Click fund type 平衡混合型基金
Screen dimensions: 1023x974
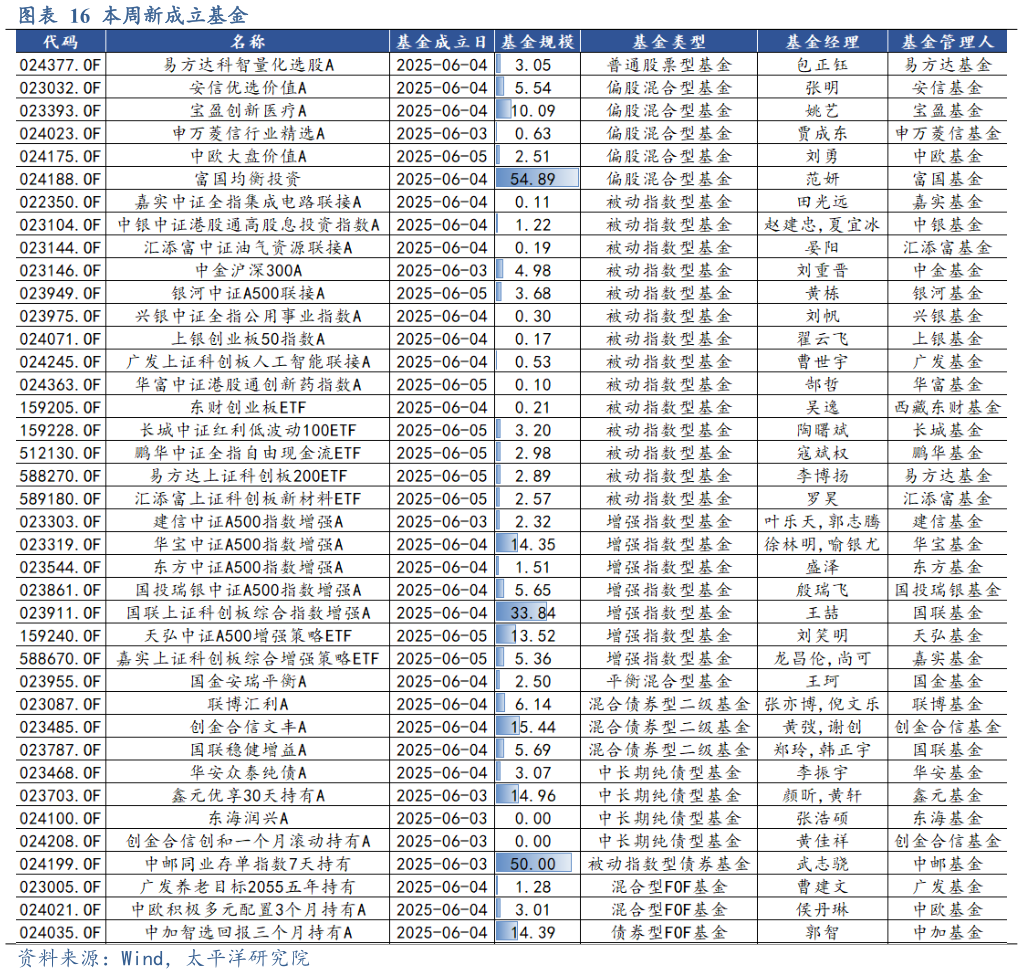(669, 681)
